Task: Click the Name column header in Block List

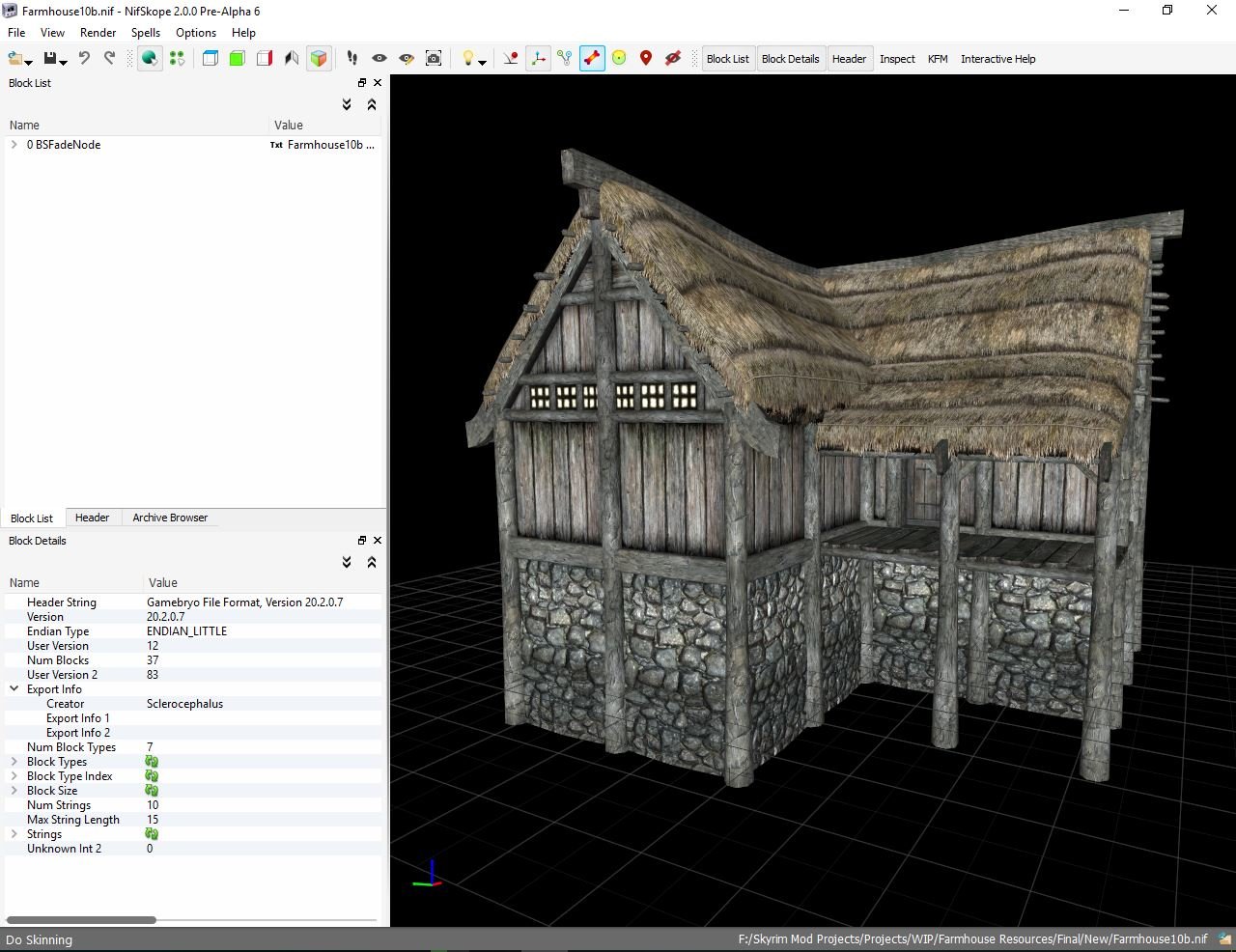Action: pos(137,125)
